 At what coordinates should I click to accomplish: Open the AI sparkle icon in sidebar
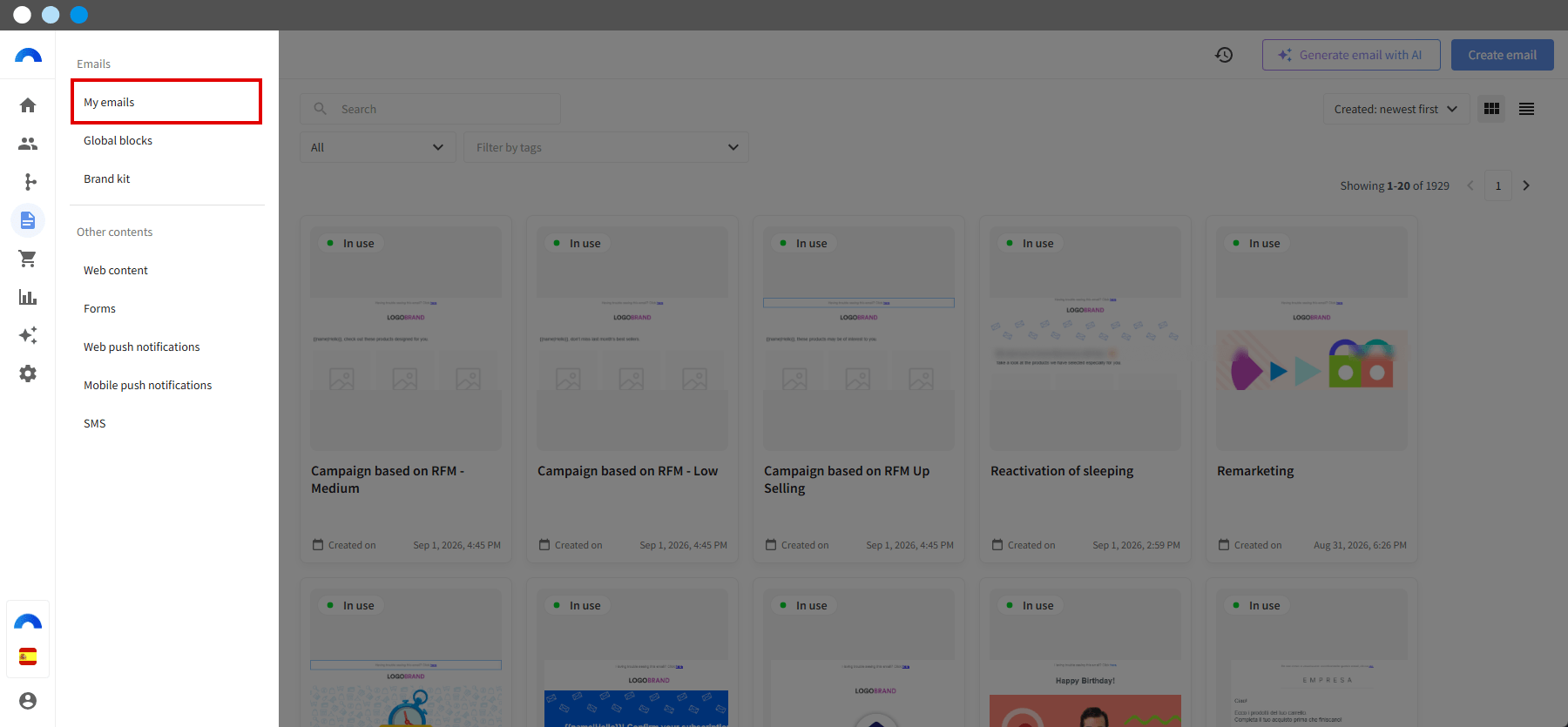tap(28, 335)
